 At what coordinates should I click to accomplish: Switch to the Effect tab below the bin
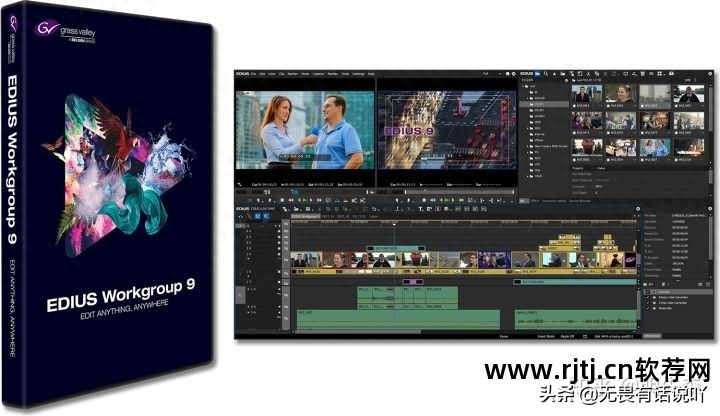536,202
